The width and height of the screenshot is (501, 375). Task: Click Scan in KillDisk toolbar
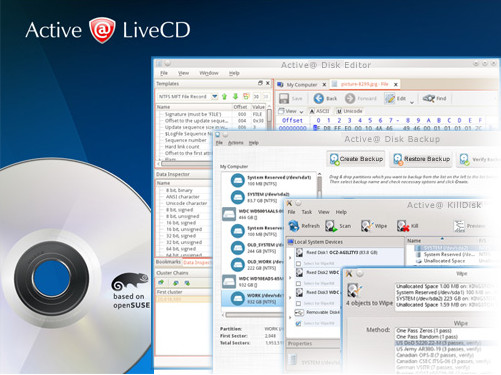[338, 226]
